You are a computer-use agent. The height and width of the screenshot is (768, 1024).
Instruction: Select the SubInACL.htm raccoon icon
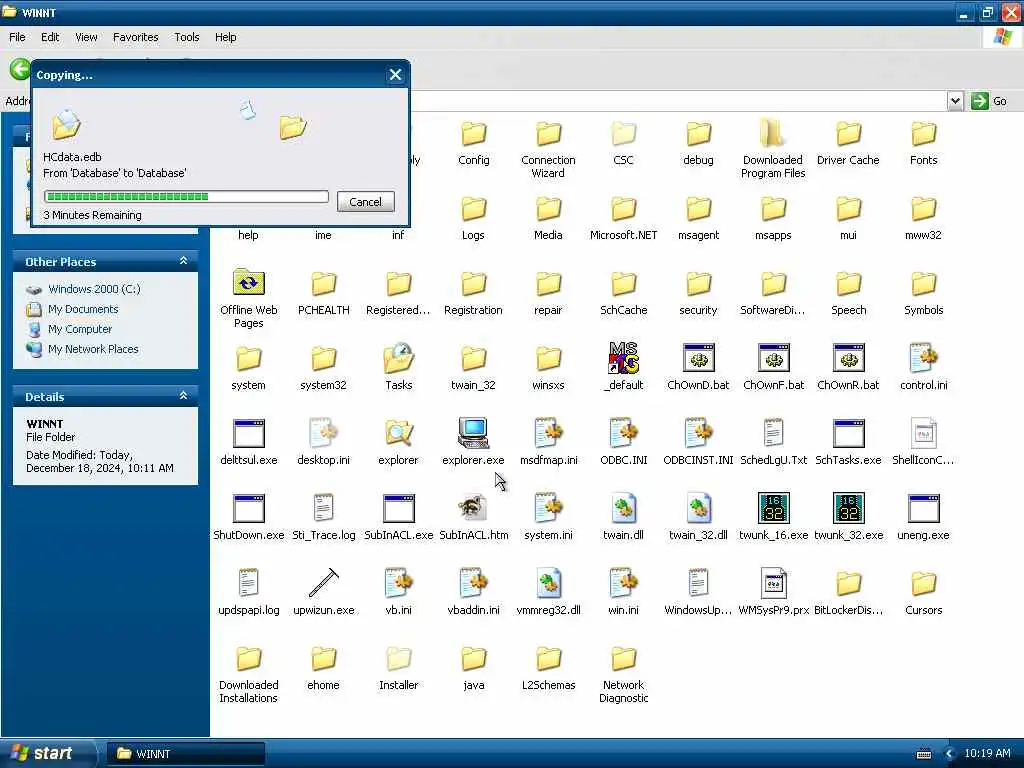click(x=473, y=508)
